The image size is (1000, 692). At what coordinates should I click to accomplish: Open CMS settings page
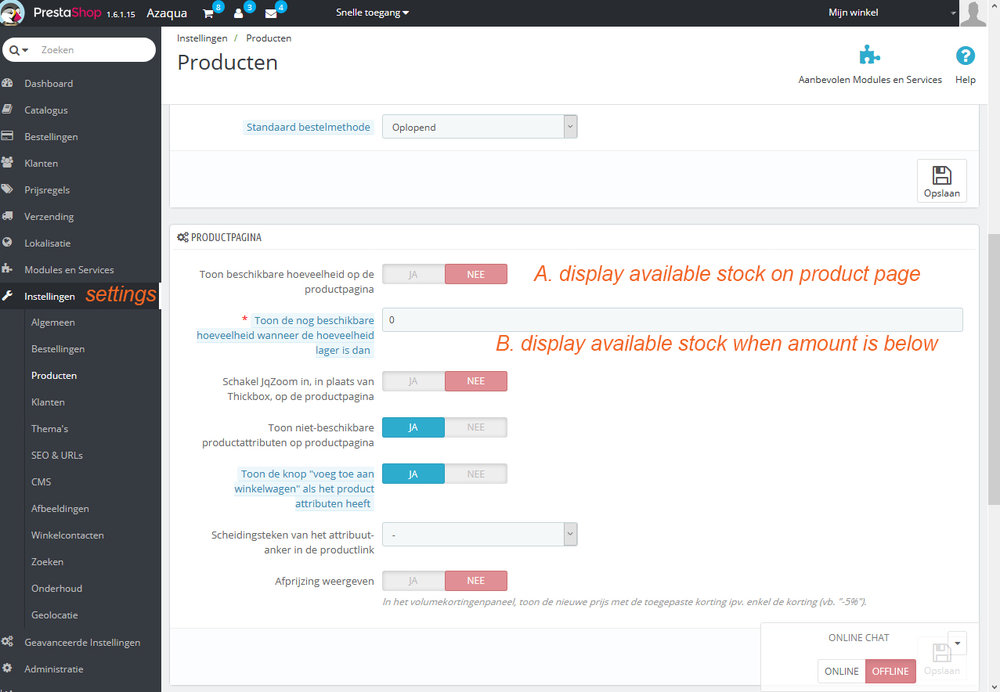pyautogui.click(x=41, y=482)
